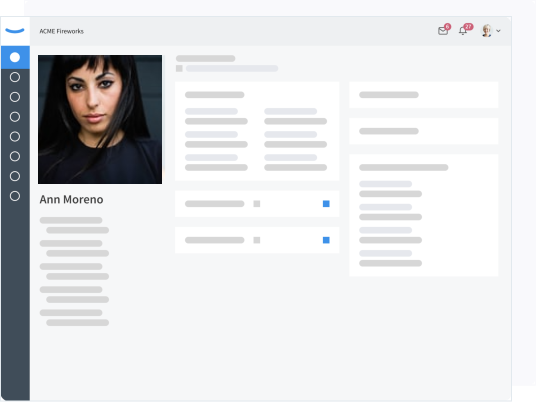Select the fourth sidebar circle icon
The height and width of the screenshot is (402, 536).
tap(15, 117)
